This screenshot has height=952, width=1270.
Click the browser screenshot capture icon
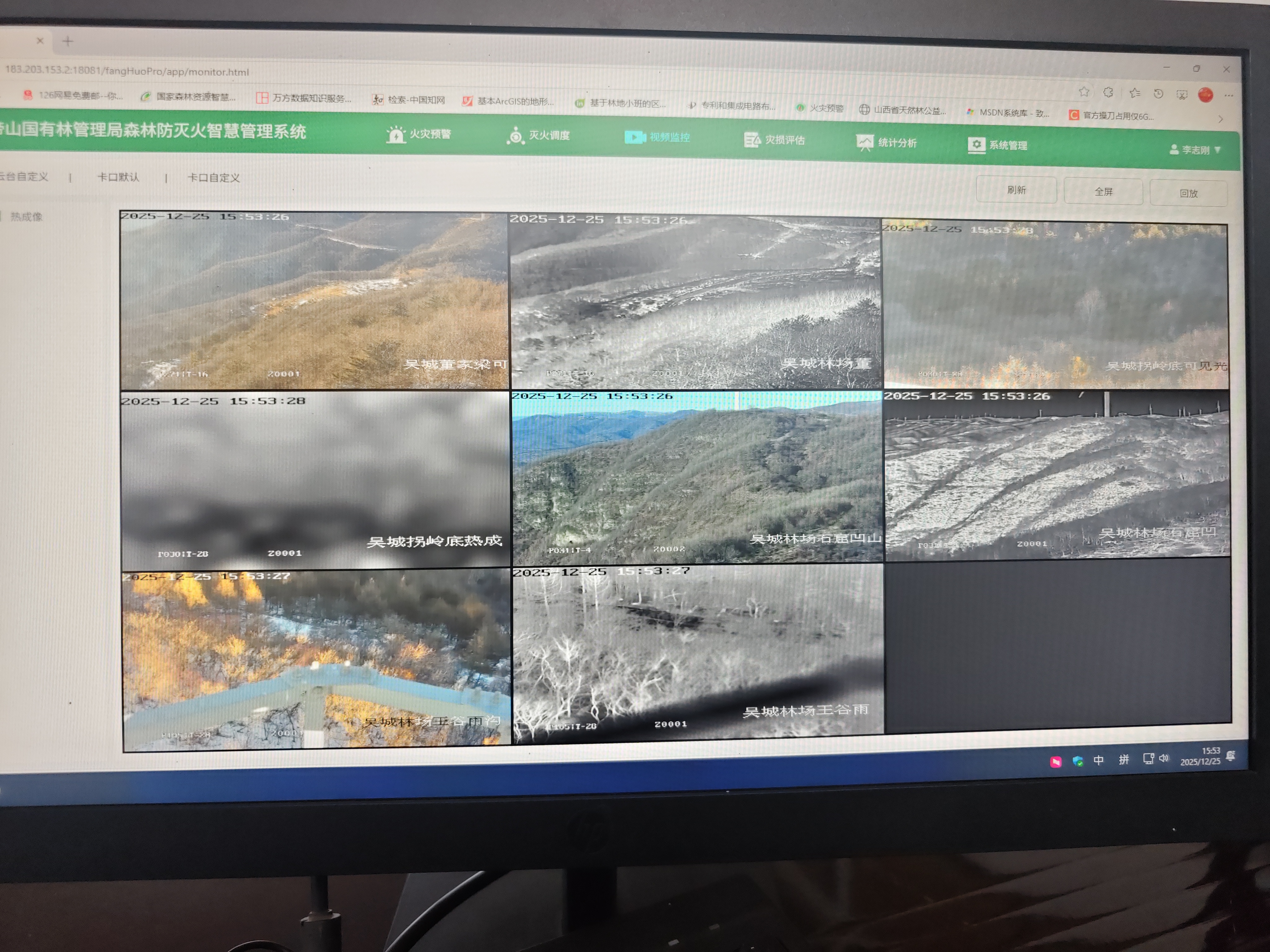(x=1182, y=95)
